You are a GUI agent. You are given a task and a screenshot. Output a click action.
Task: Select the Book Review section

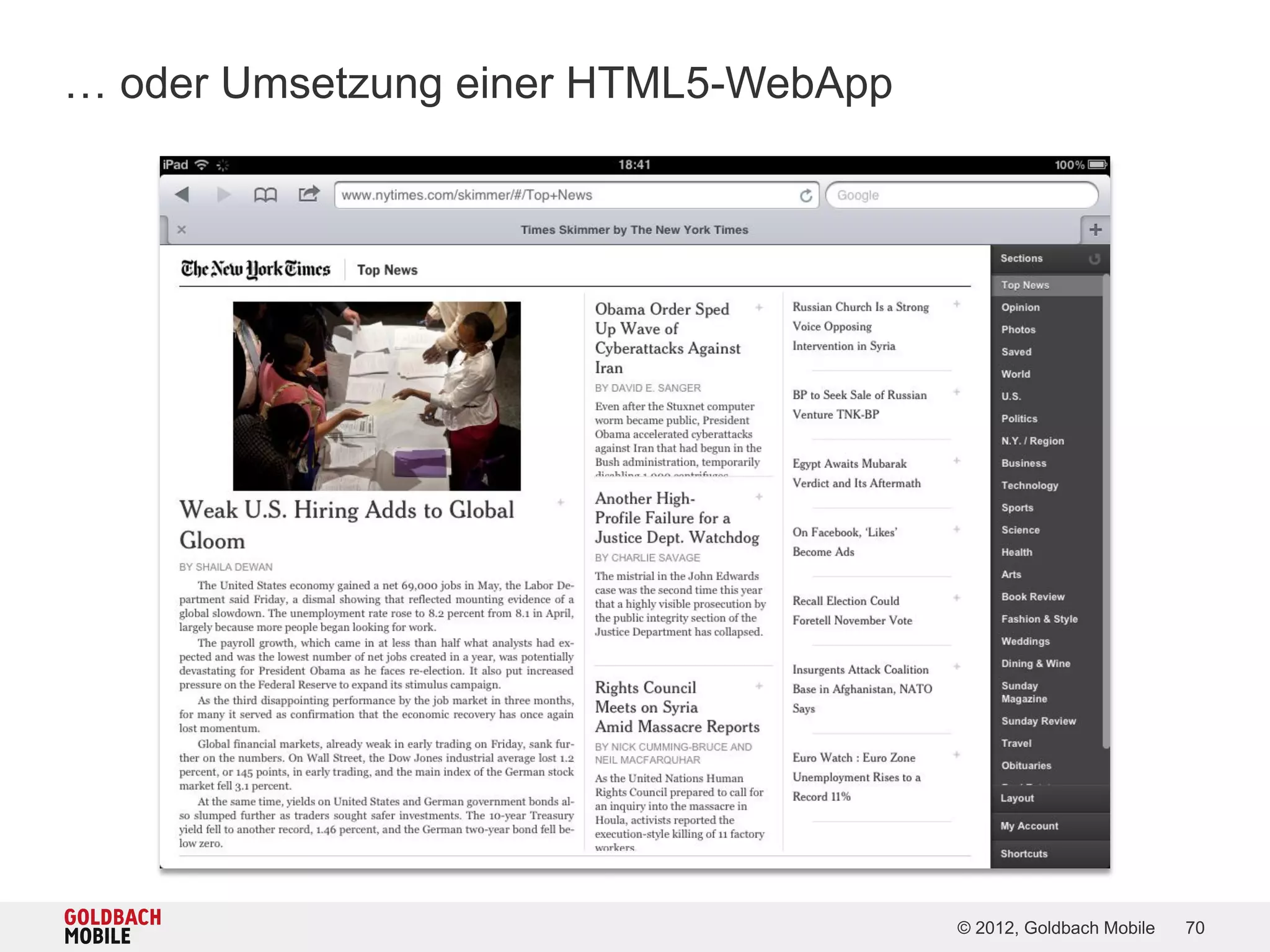point(1032,597)
